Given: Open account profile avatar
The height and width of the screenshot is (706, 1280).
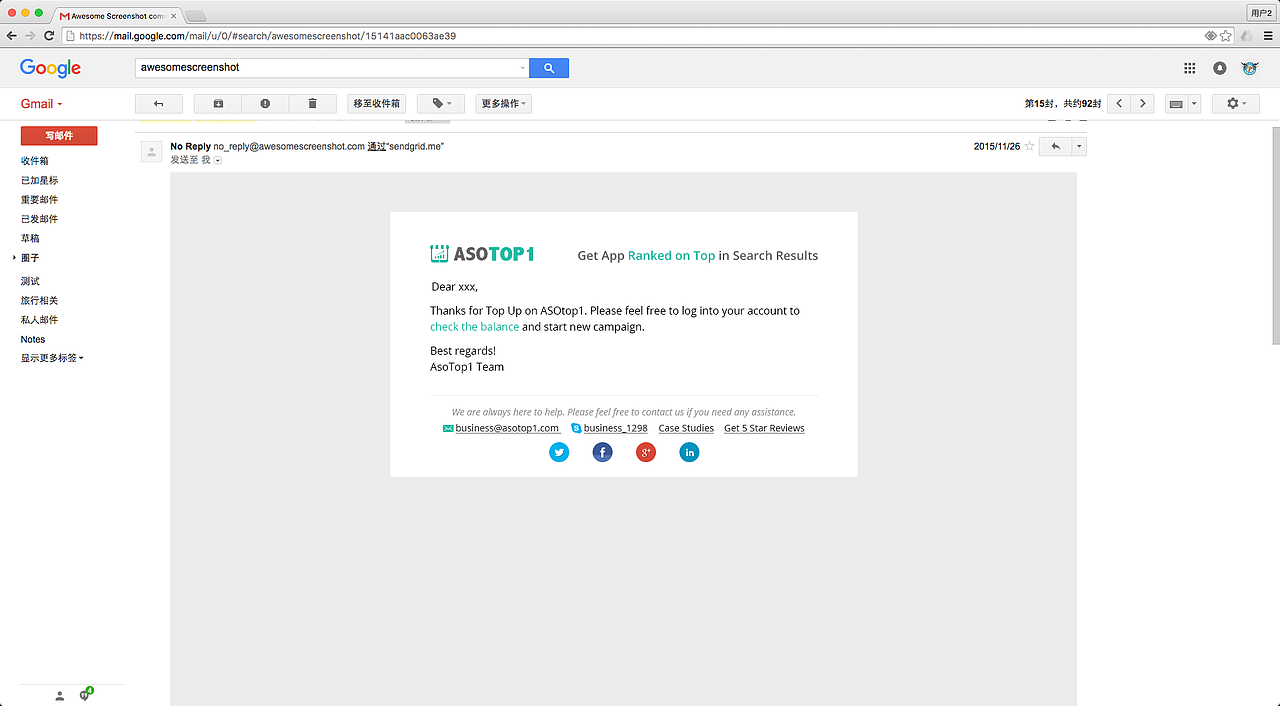Looking at the screenshot, I should tap(1250, 68).
